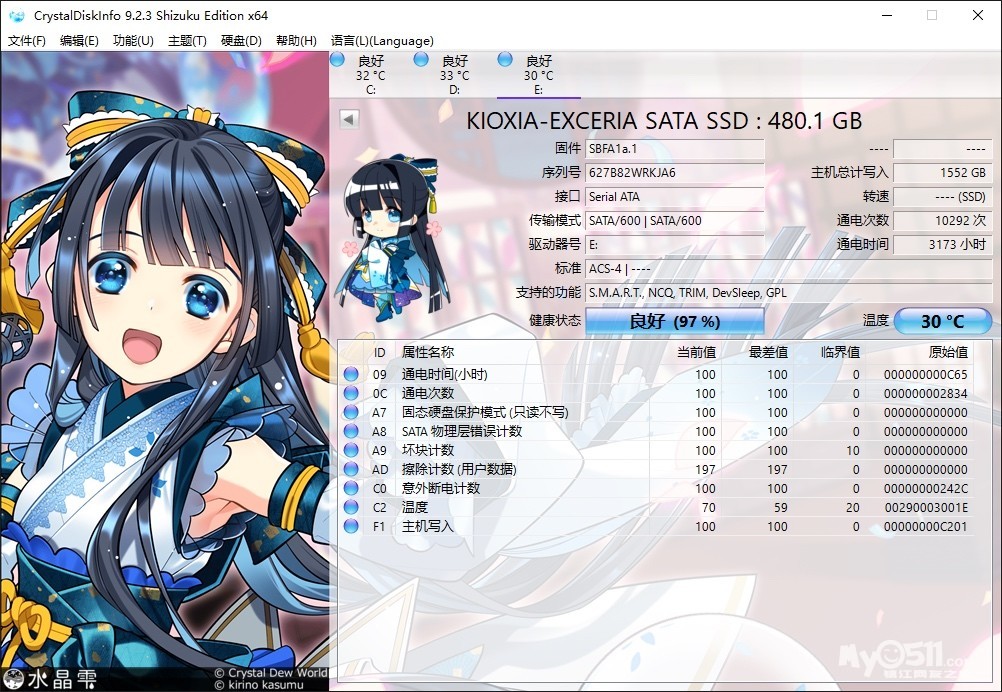Click the 30 °C temperature button

[942, 321]
